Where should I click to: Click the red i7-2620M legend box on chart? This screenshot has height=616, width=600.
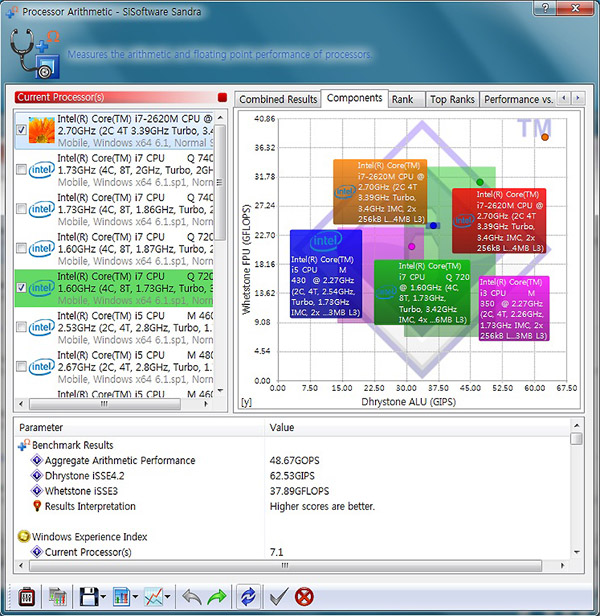click(499, 221)
